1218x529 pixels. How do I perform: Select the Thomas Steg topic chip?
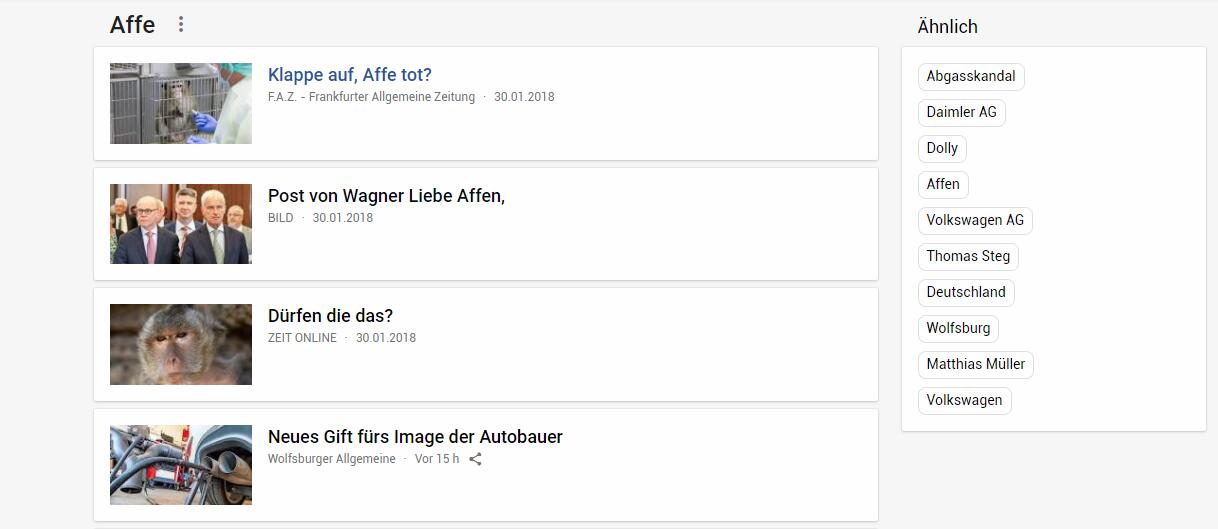point(968,256)
